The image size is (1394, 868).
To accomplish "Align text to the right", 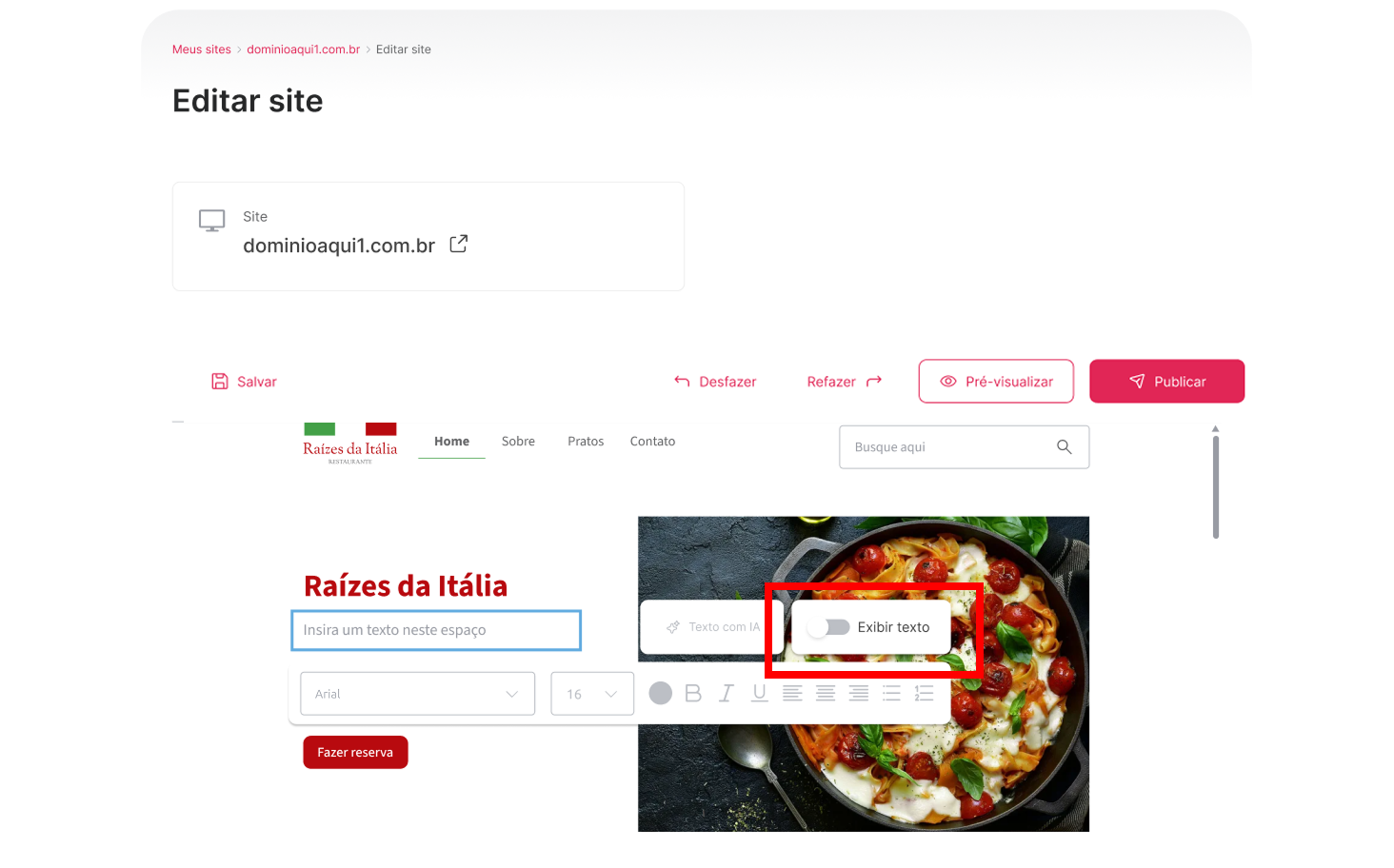I will [x=859, y=694].
